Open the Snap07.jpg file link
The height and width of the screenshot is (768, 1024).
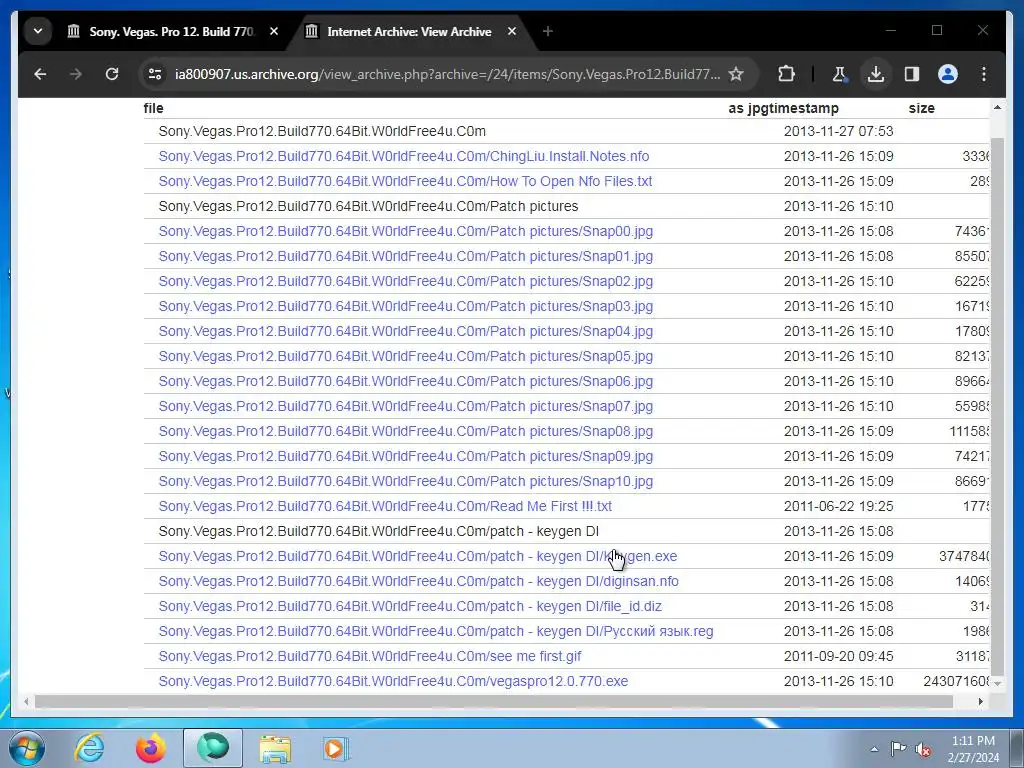[406, 406]
